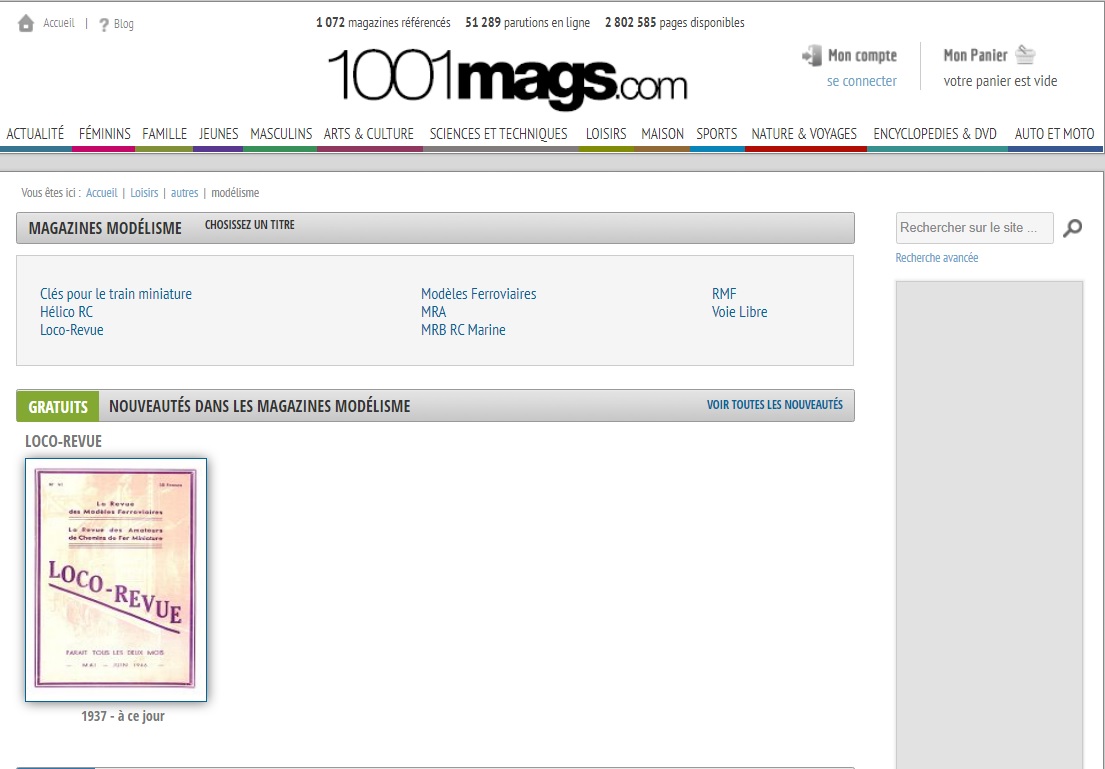Select MRB RC Marine magazine
The height and width of the screenshot is (769, 1105).
[463, 330]
